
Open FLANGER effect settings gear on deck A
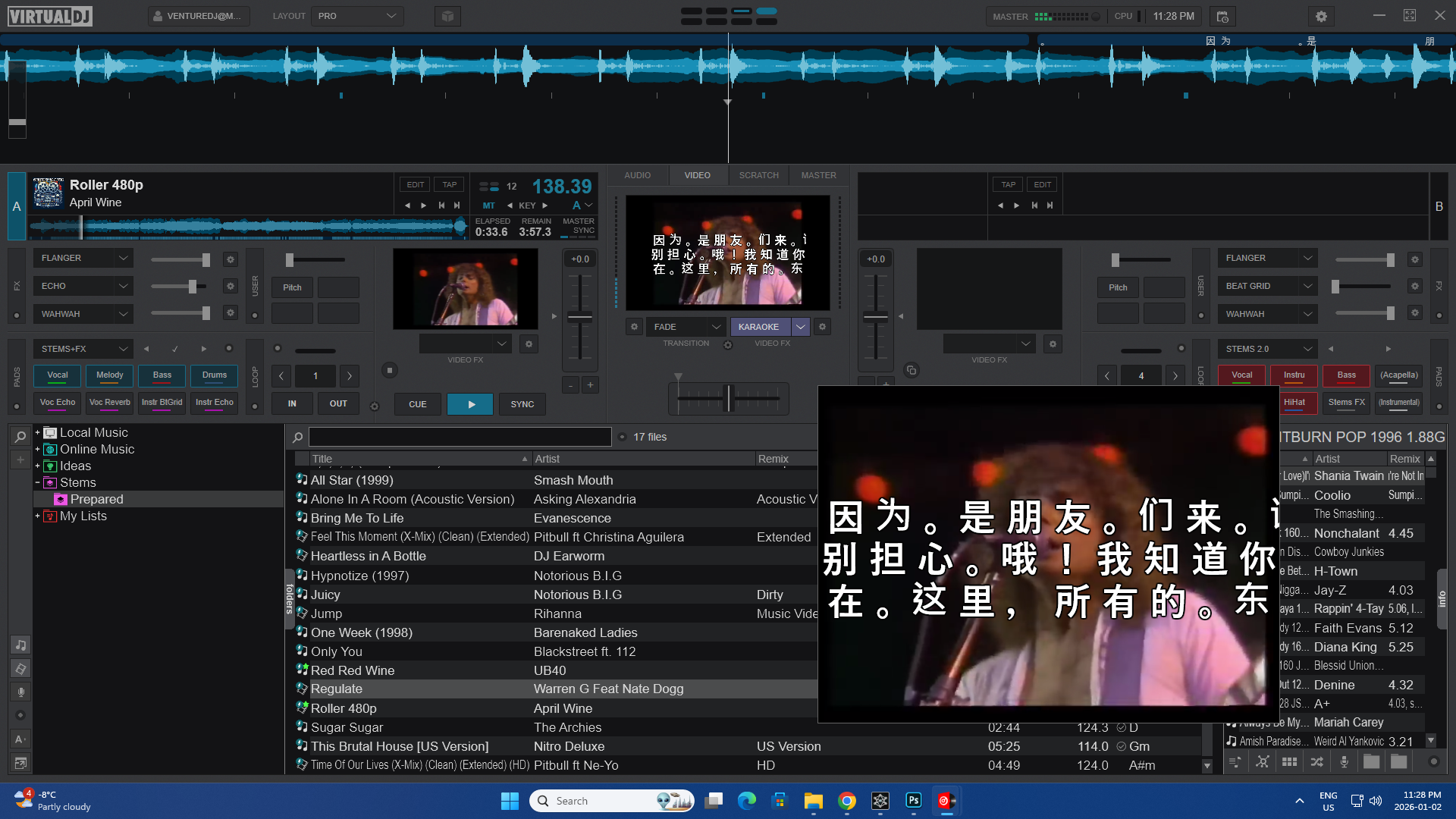[x=231, y=259]
